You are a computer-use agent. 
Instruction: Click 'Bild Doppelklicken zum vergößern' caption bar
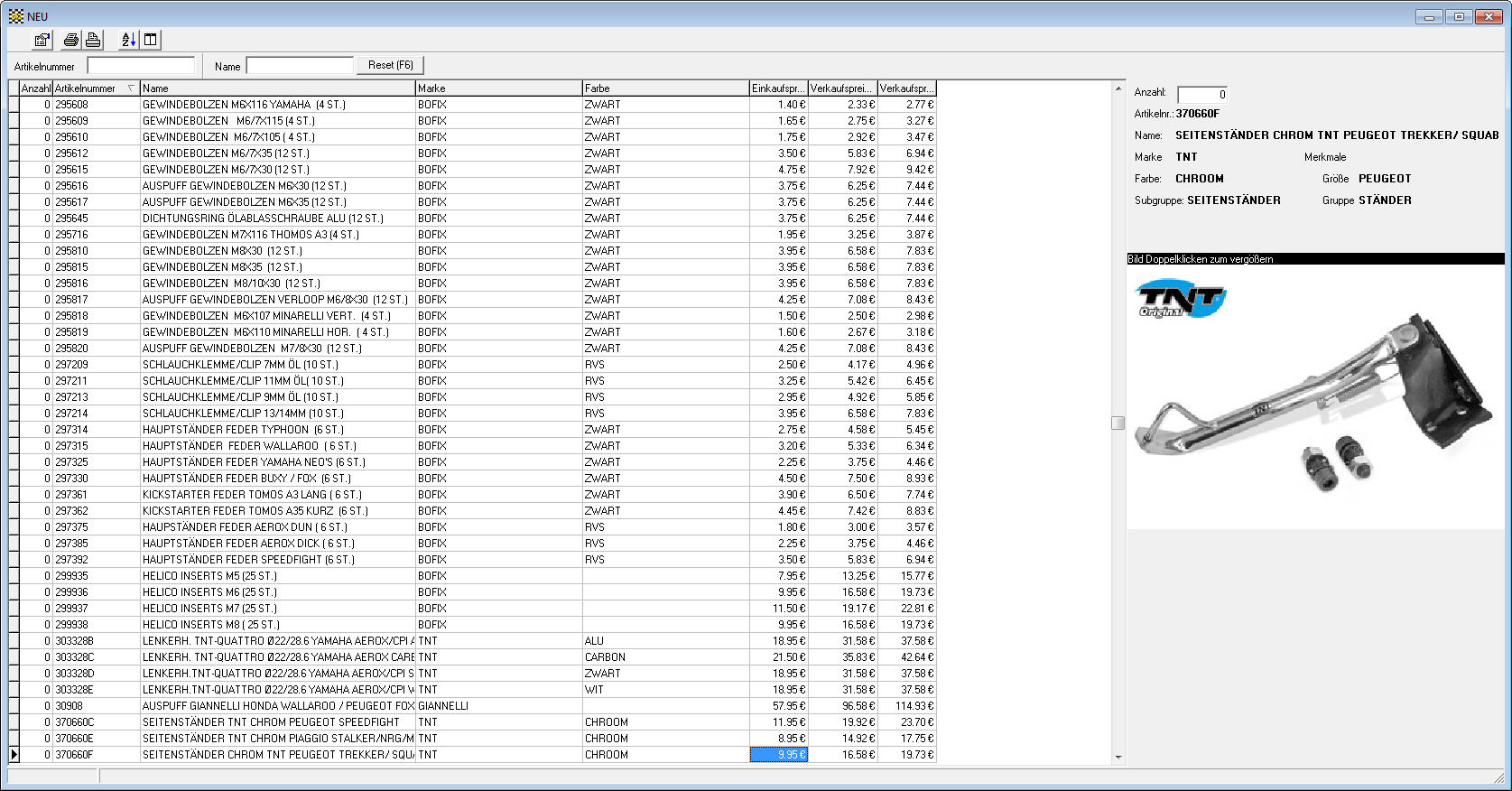[x=1316, y=259]
